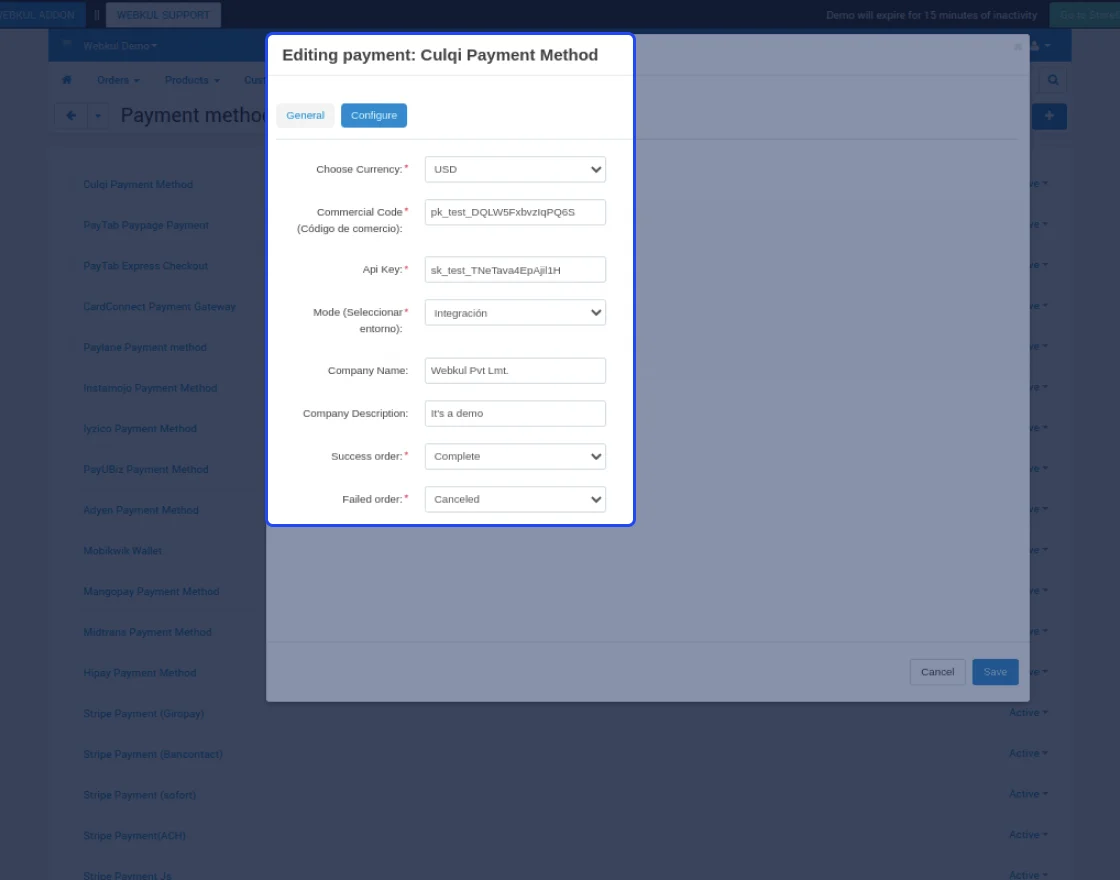Expand the Mode Integración dropdown
The image size is (1120, 880).
coord(515,312)
